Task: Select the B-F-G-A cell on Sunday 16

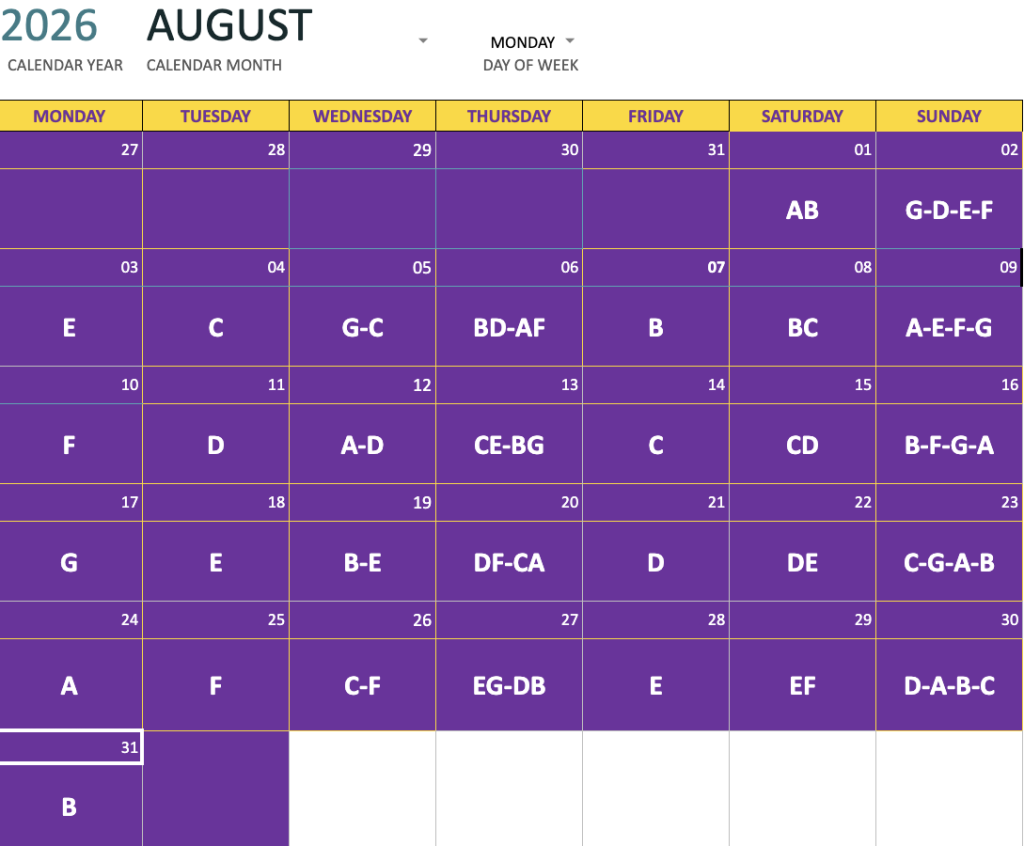Action: click(x=949, y=444)
